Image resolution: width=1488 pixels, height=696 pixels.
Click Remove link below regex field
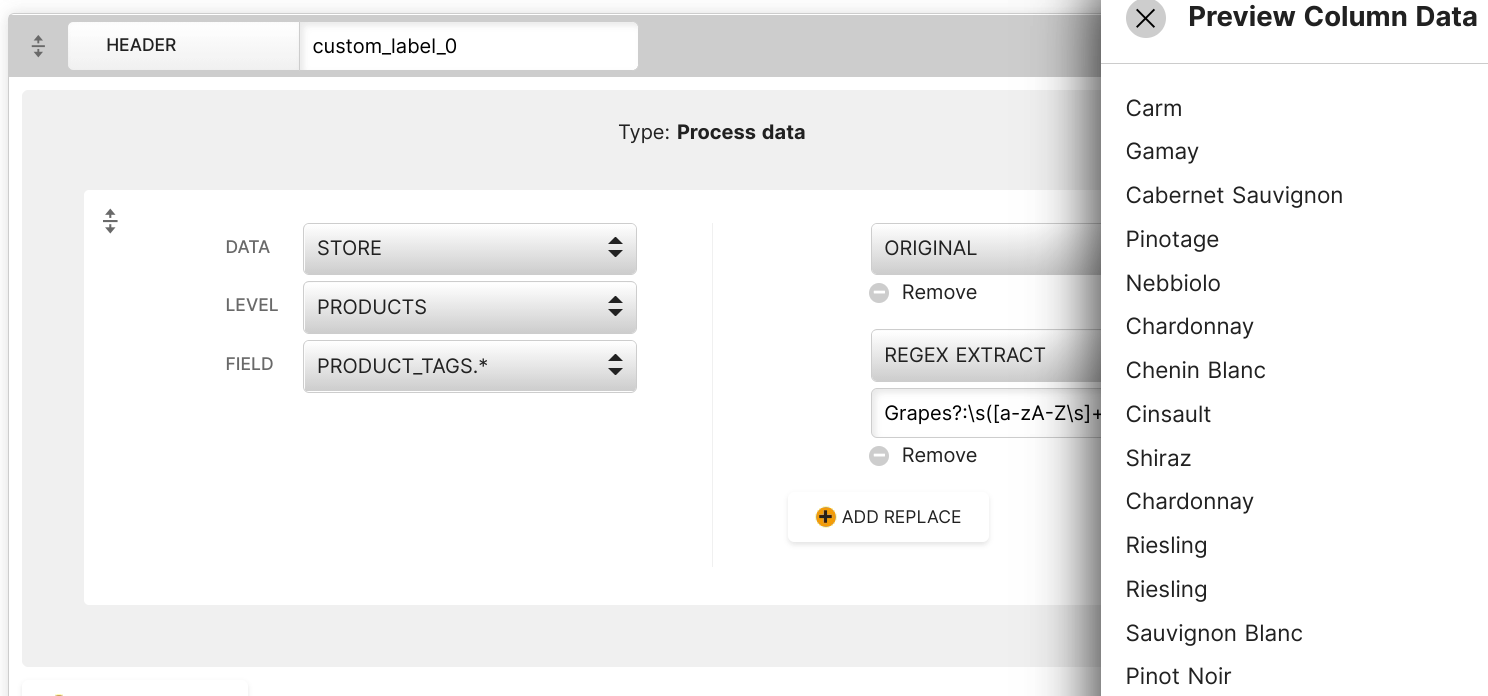coord(939,456)
